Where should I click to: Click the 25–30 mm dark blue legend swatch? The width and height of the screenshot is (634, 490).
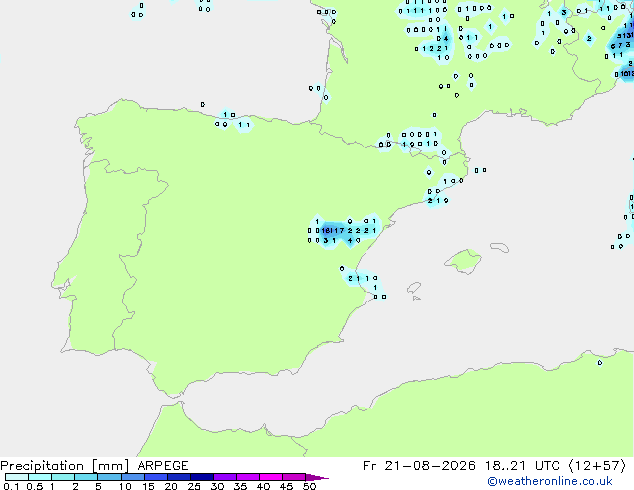(x=202, y=477)
